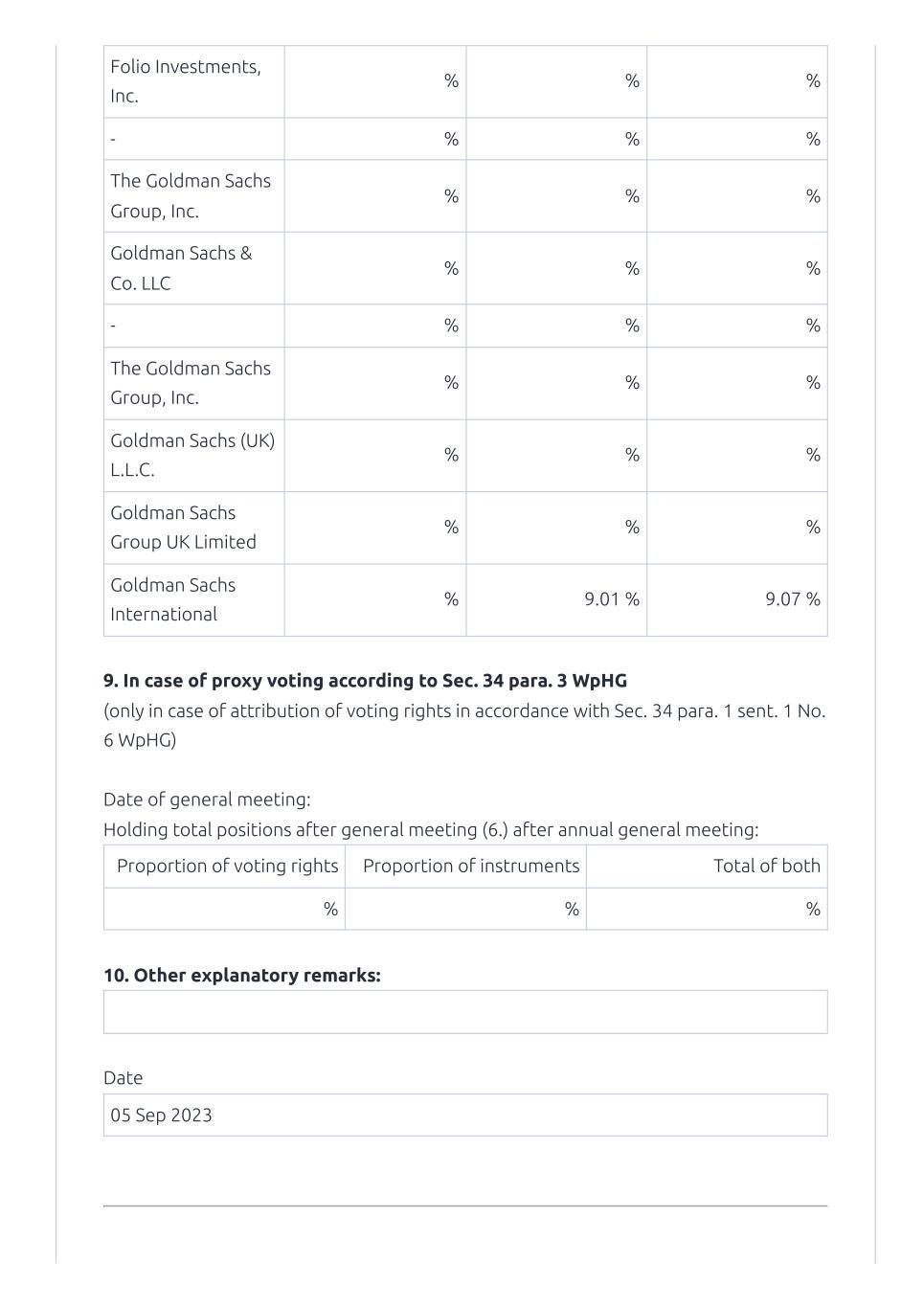Screen dimensions: 924x1307
Task: Click the empty cell under Total of both
Action: [708, 909]
